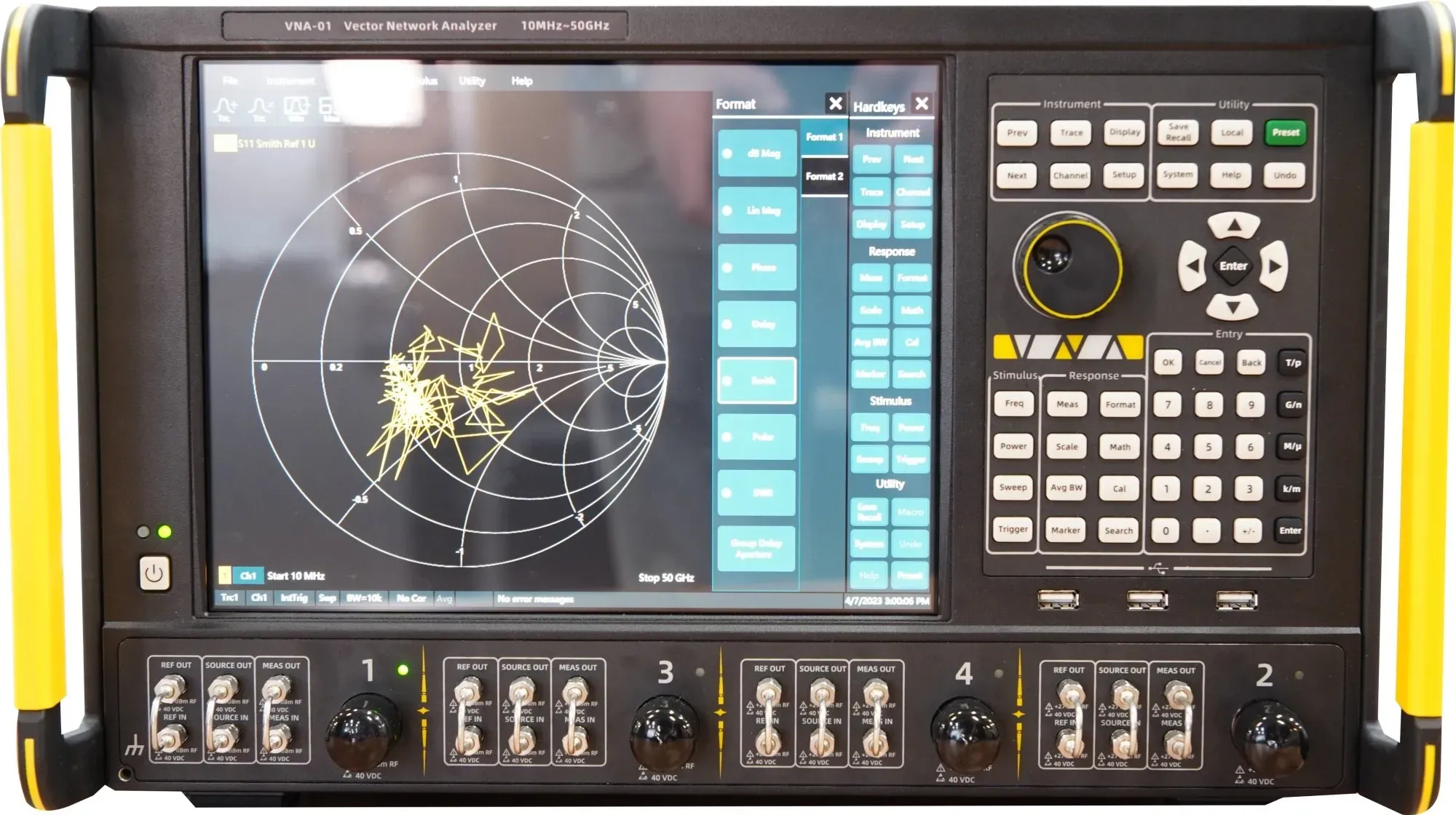The image size is (1456, 815).
Task: Click the delete trace (Trc x) toolbar icon
Action: point(260,108)
